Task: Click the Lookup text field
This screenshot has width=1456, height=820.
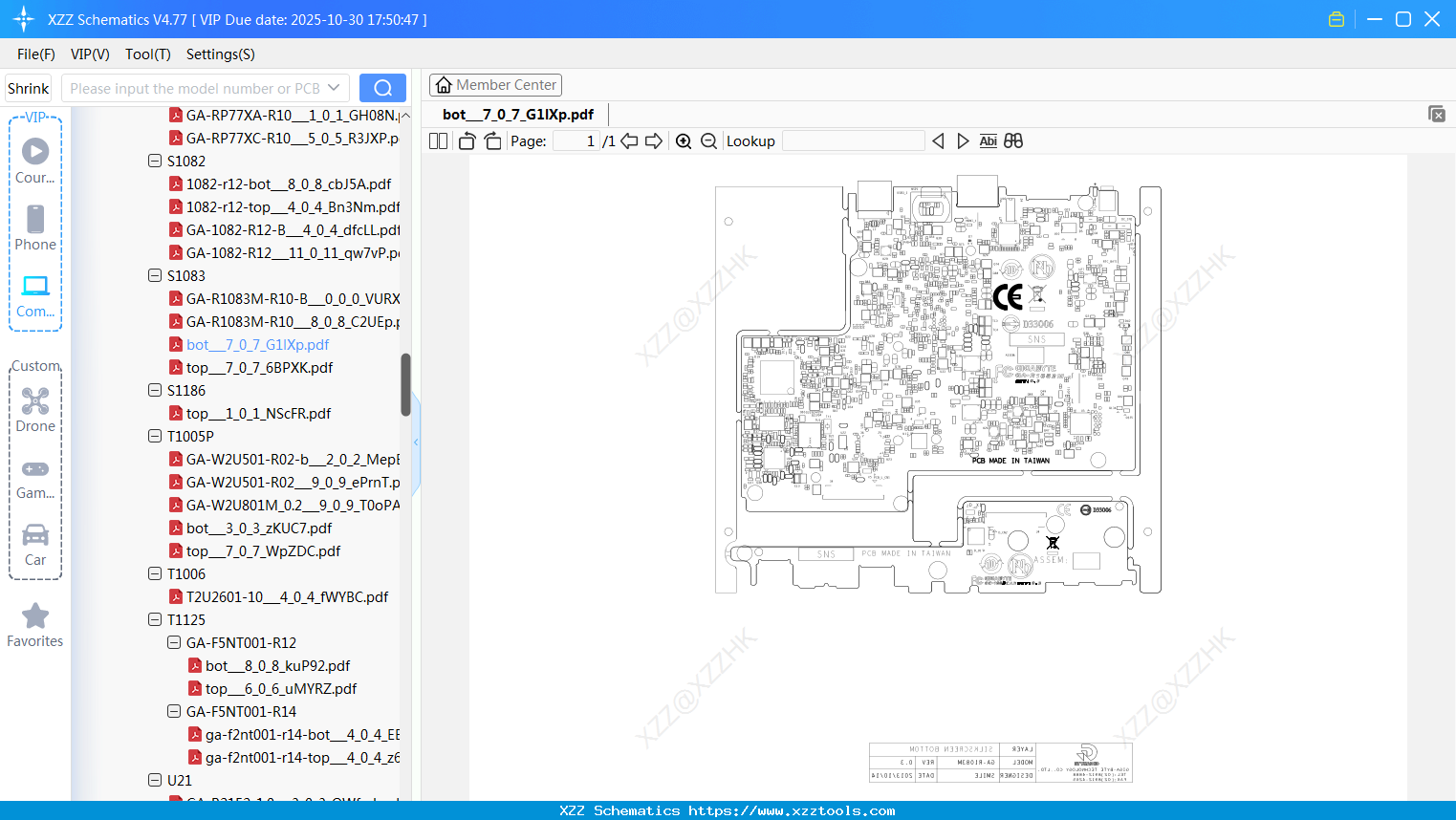Action: (x=853, y=141)
